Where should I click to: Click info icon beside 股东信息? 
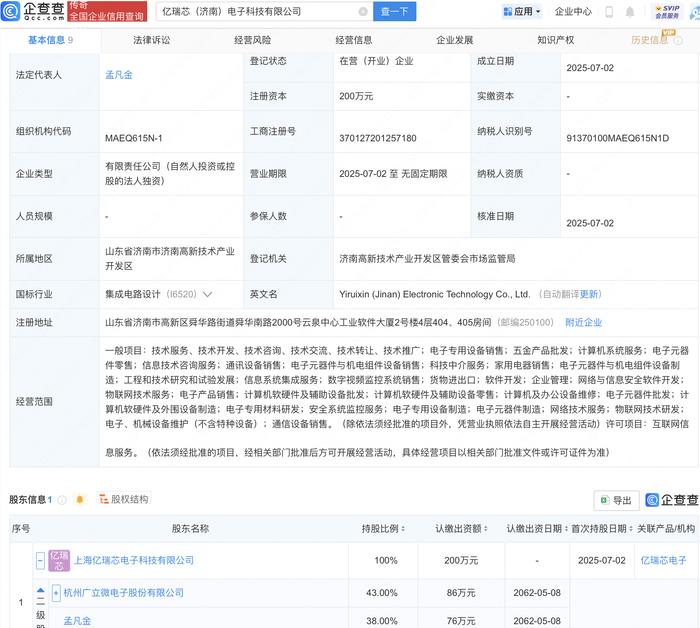pos(62,500)
